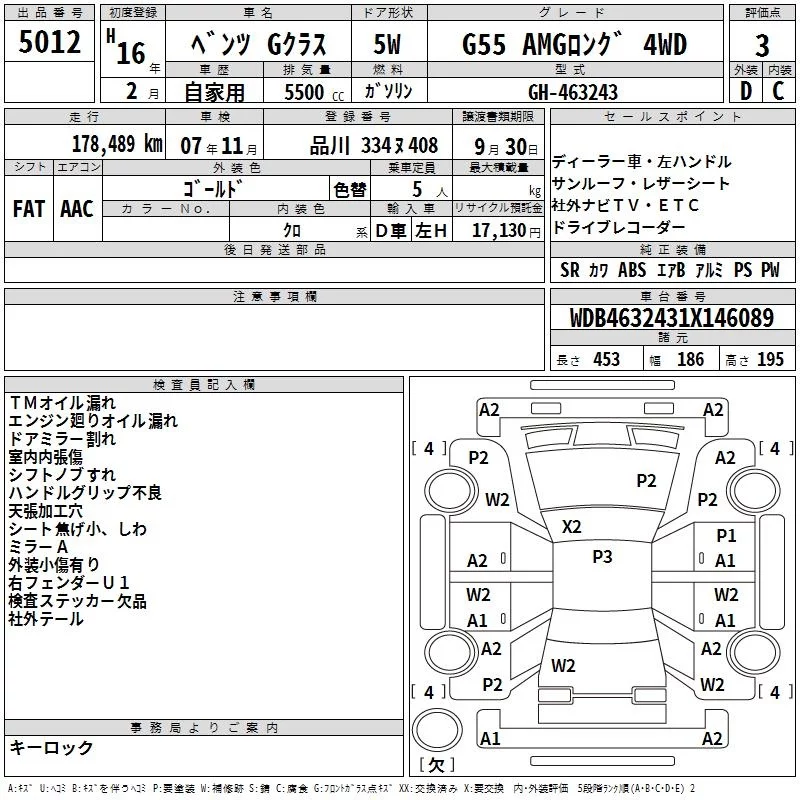Image resolution: width=800 pixels, height=800 pixels.
Task: Click the P2 mark on the hood
Action: click(646, 480)
